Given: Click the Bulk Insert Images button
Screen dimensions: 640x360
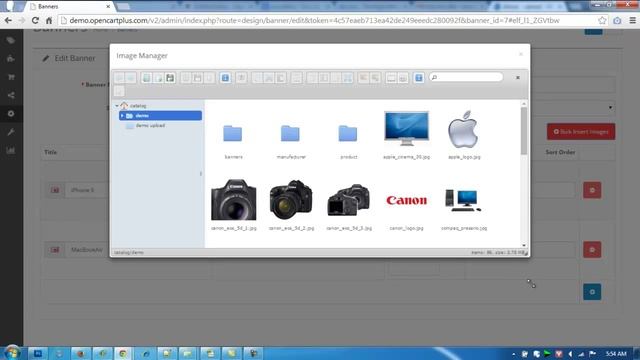Looking at the screenshot, I should 581,132.
